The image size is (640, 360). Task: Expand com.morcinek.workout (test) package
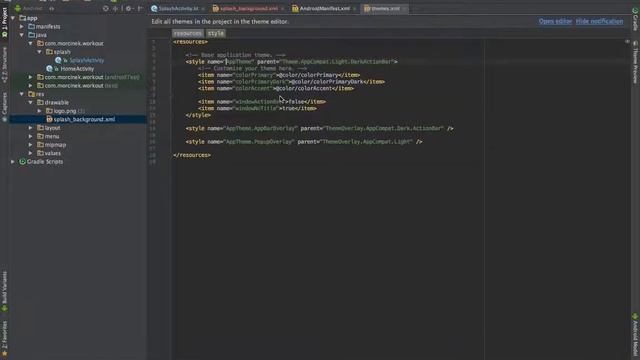point(31,86)
